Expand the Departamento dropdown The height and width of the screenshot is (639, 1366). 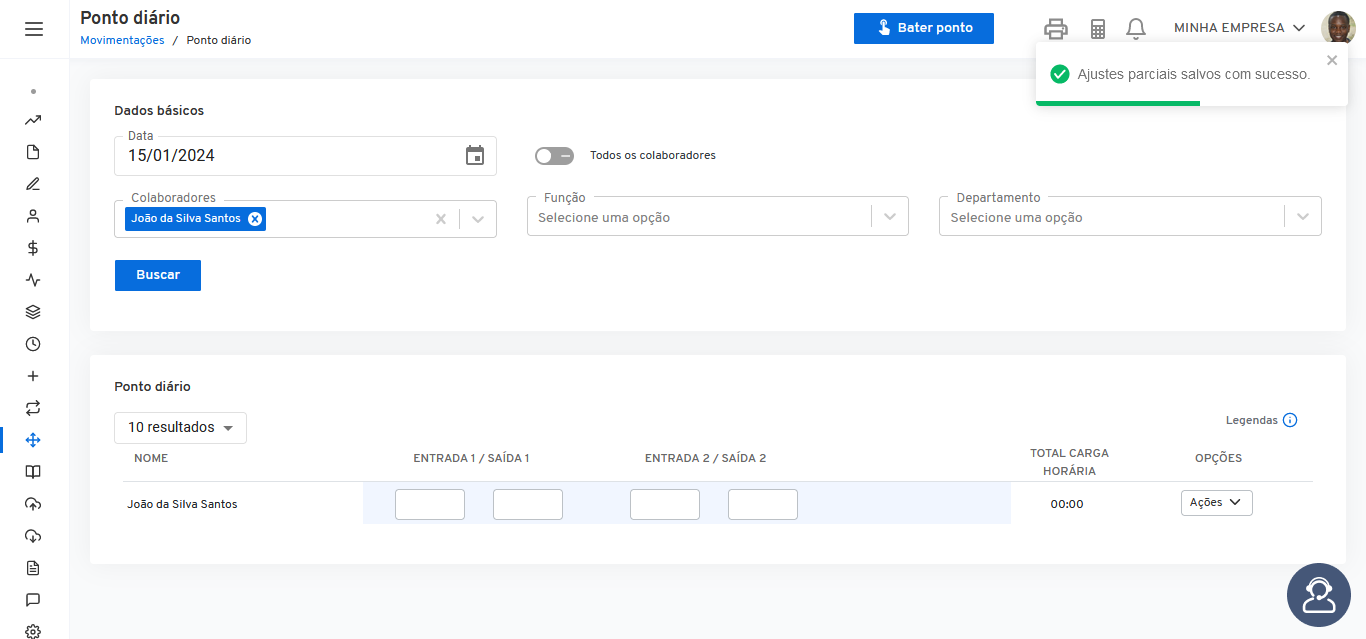pyautogui.click(x=1302, y=217)
